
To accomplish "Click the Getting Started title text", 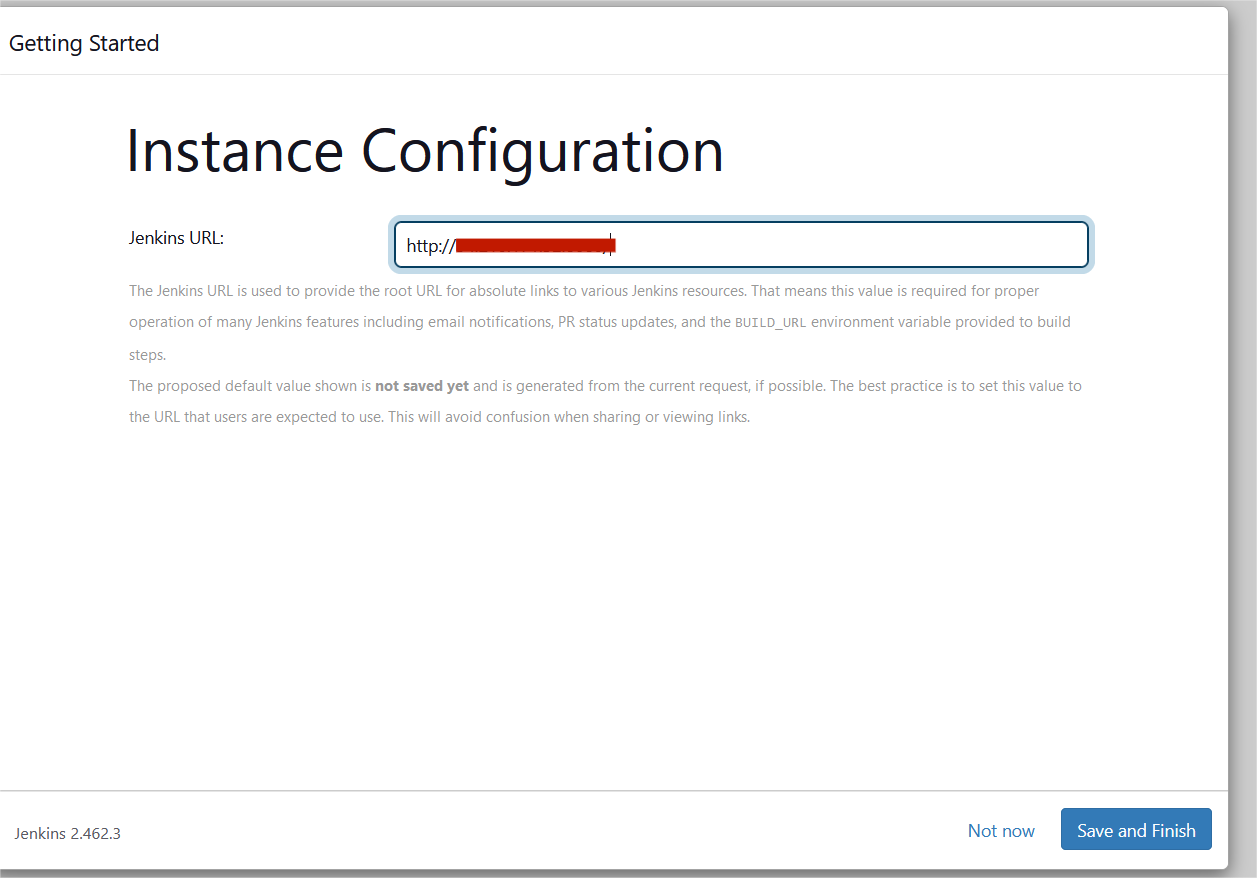I will [x=84, y=44].
